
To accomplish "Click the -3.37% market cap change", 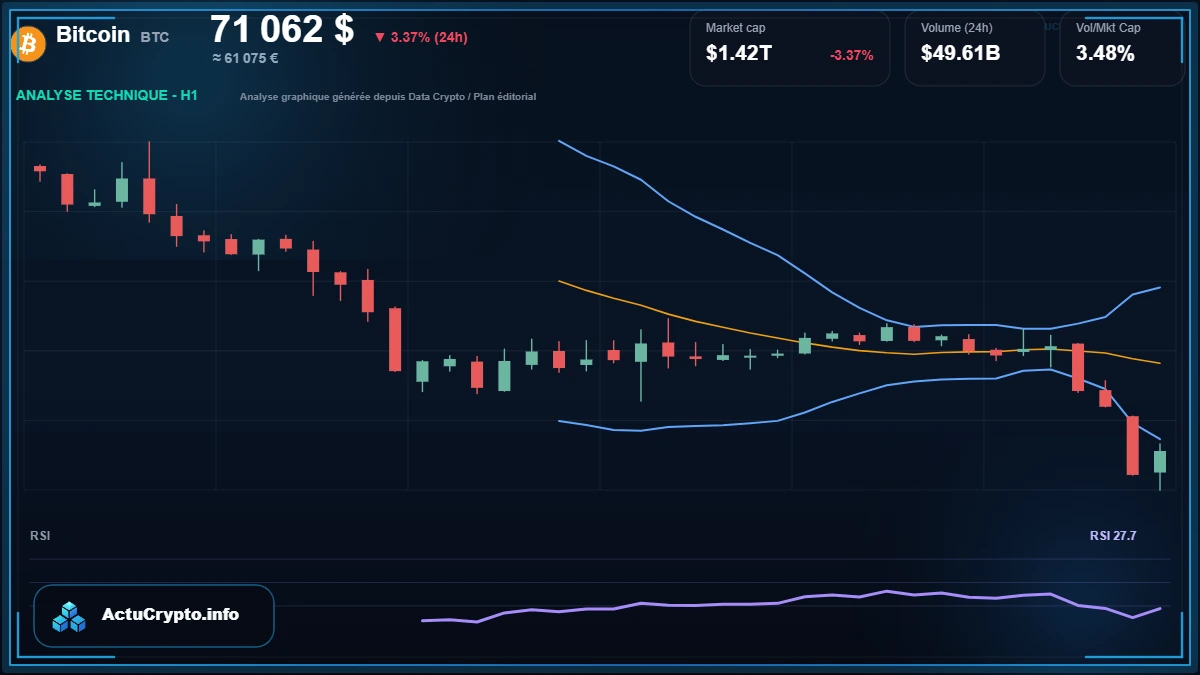I will coord(852,55).
